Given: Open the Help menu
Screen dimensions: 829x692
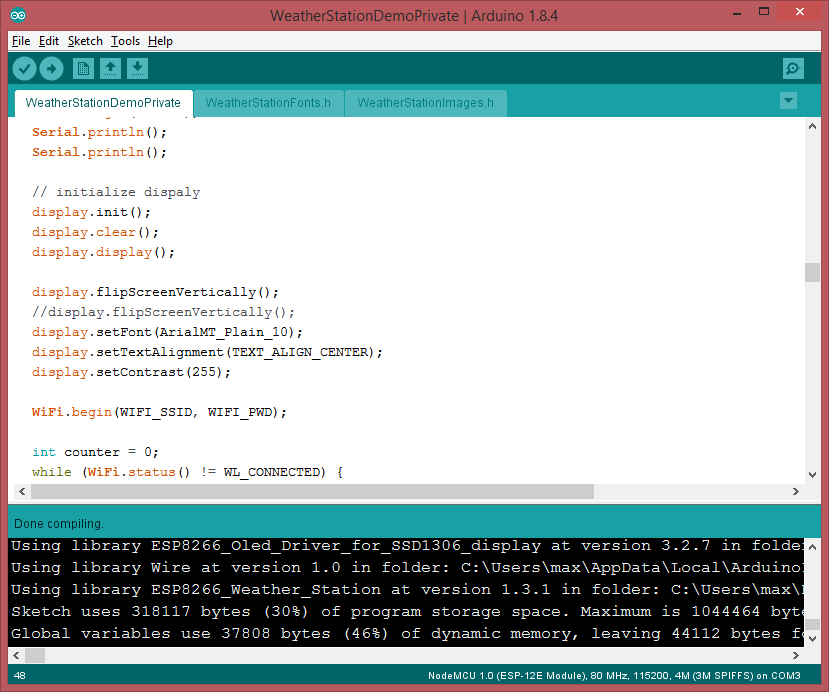Looking at the screenshot, I should [x=160, y=41].
